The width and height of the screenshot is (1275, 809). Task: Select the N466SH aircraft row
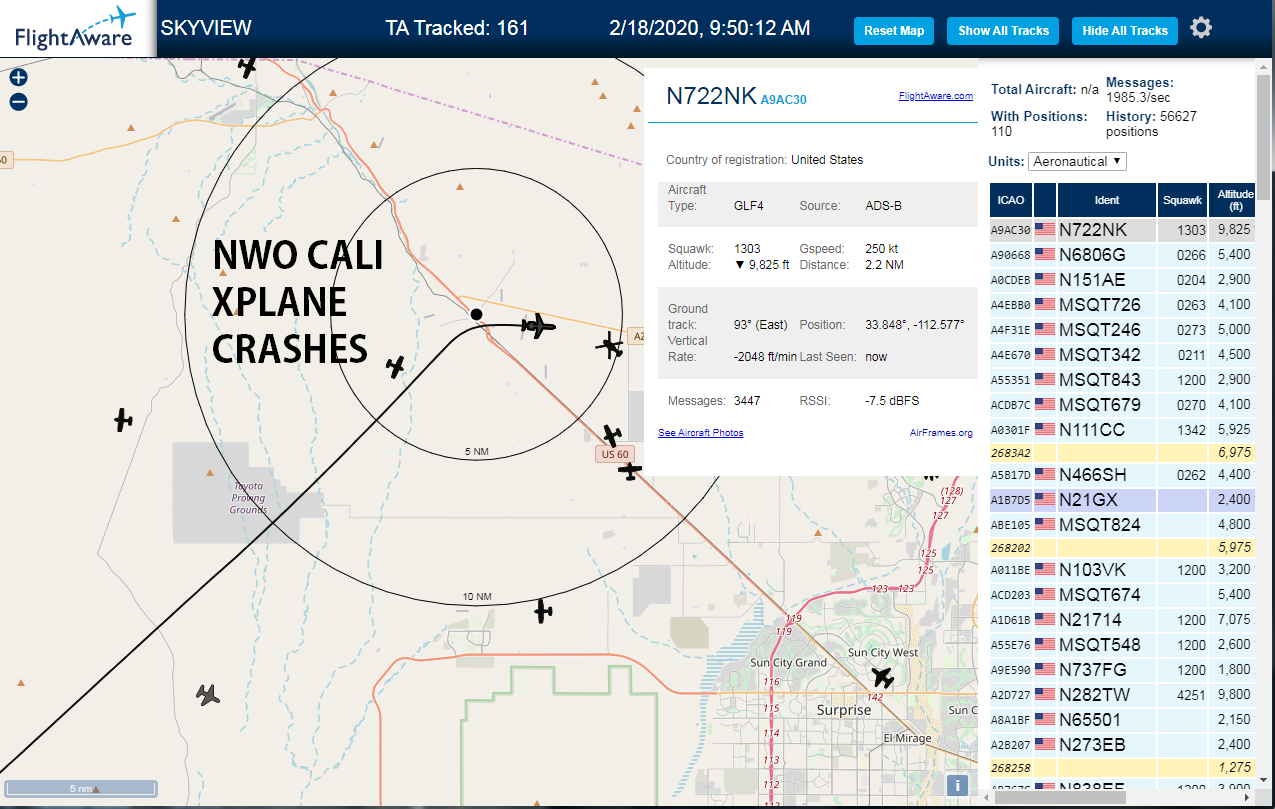(x=1122, y=475)
